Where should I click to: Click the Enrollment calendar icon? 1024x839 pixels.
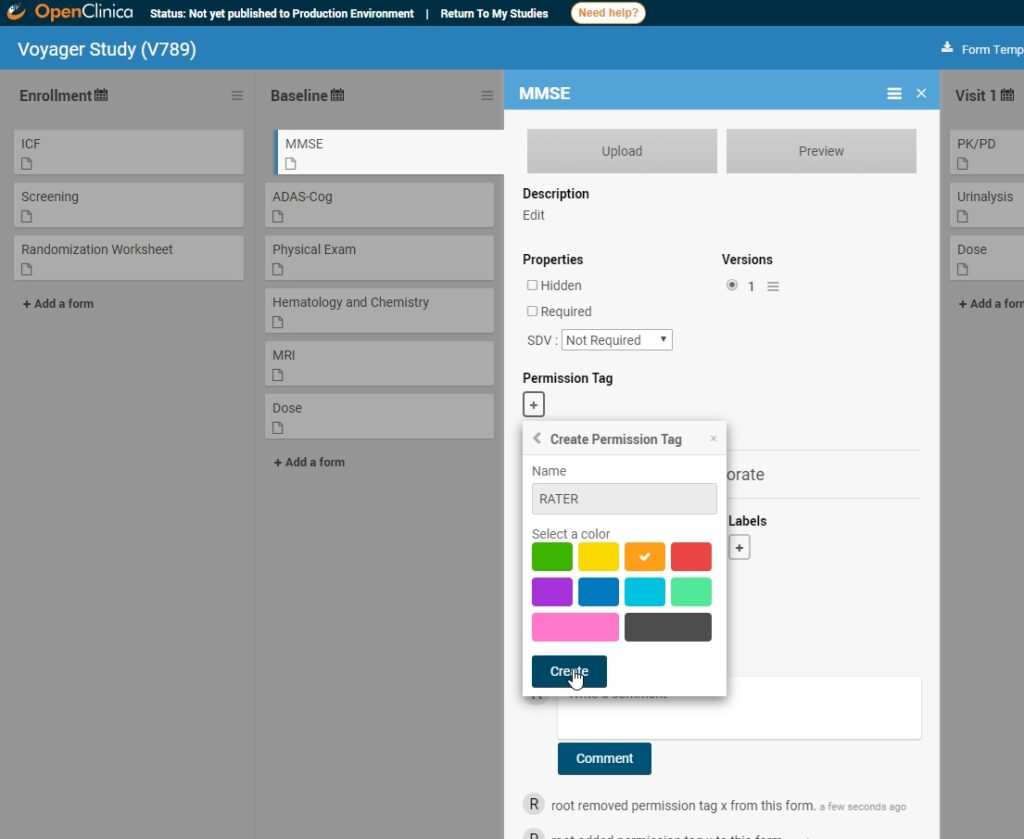point(101,95)
